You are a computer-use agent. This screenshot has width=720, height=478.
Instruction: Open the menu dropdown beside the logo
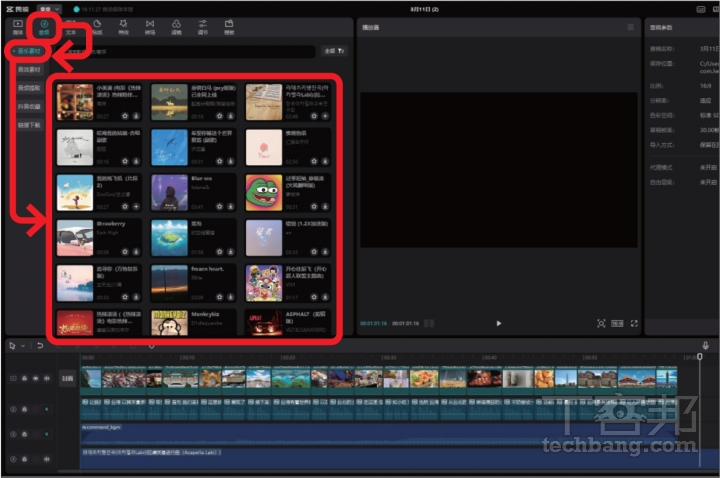click(49, 9)
